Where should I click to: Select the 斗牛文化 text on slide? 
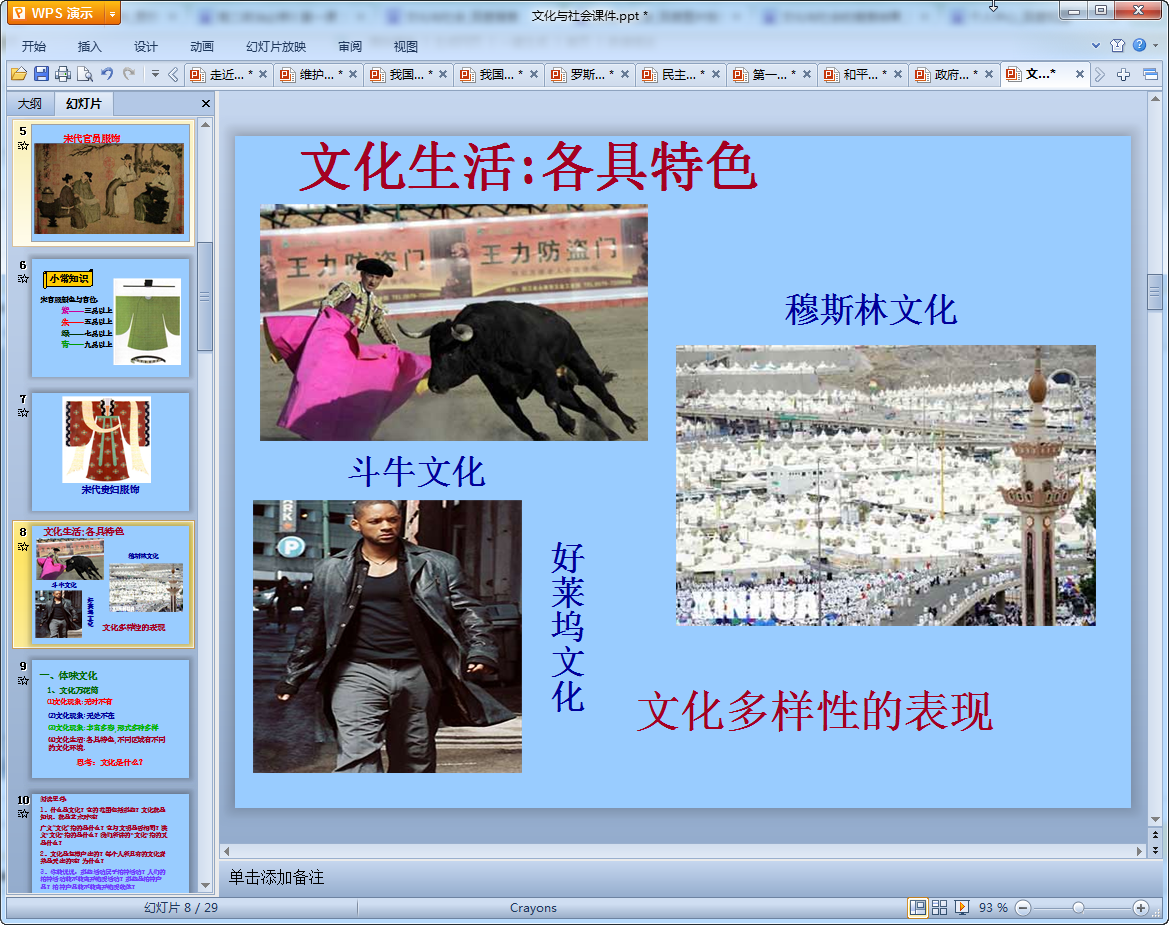[x=417, y=472]
